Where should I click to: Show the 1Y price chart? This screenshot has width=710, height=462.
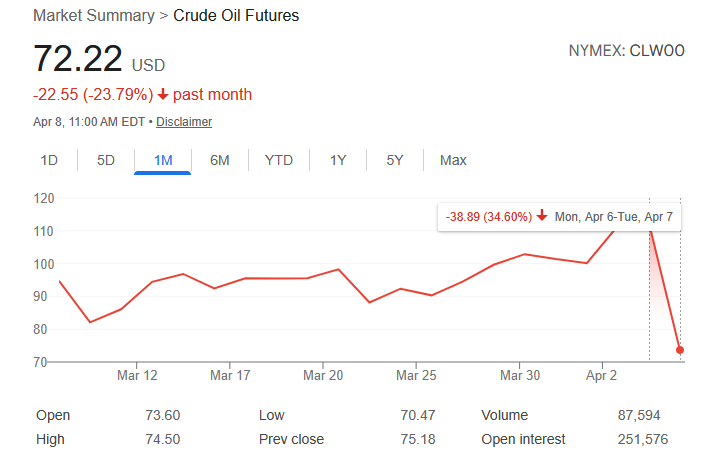pyautogui.click(x=338, y=160)
